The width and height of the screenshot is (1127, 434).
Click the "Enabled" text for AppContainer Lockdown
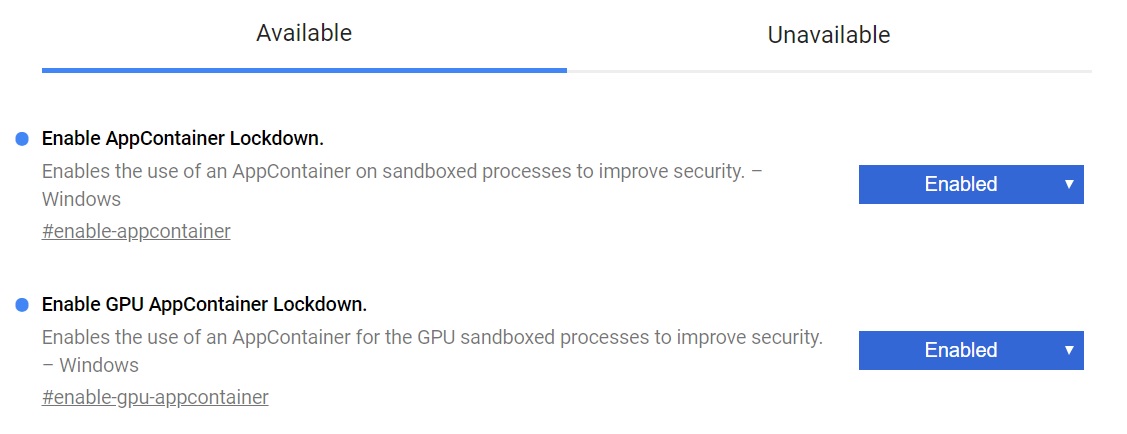pyautogui.click(x=960, y=185)
